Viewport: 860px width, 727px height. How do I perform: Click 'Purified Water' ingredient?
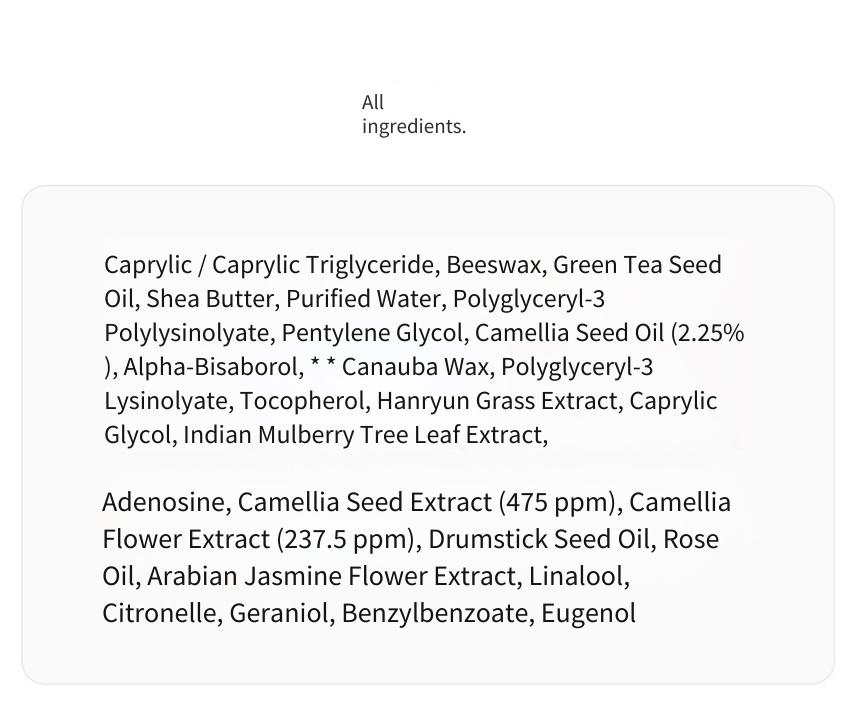pyautogui.click(x=363, y=299)
